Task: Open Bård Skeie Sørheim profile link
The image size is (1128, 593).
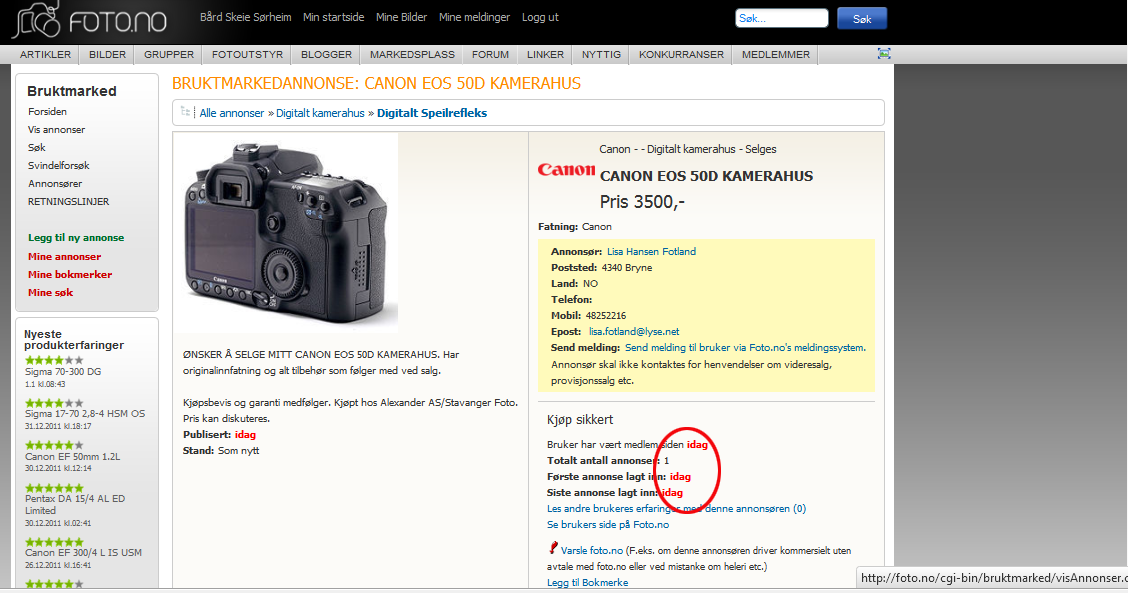Action: 245,17
